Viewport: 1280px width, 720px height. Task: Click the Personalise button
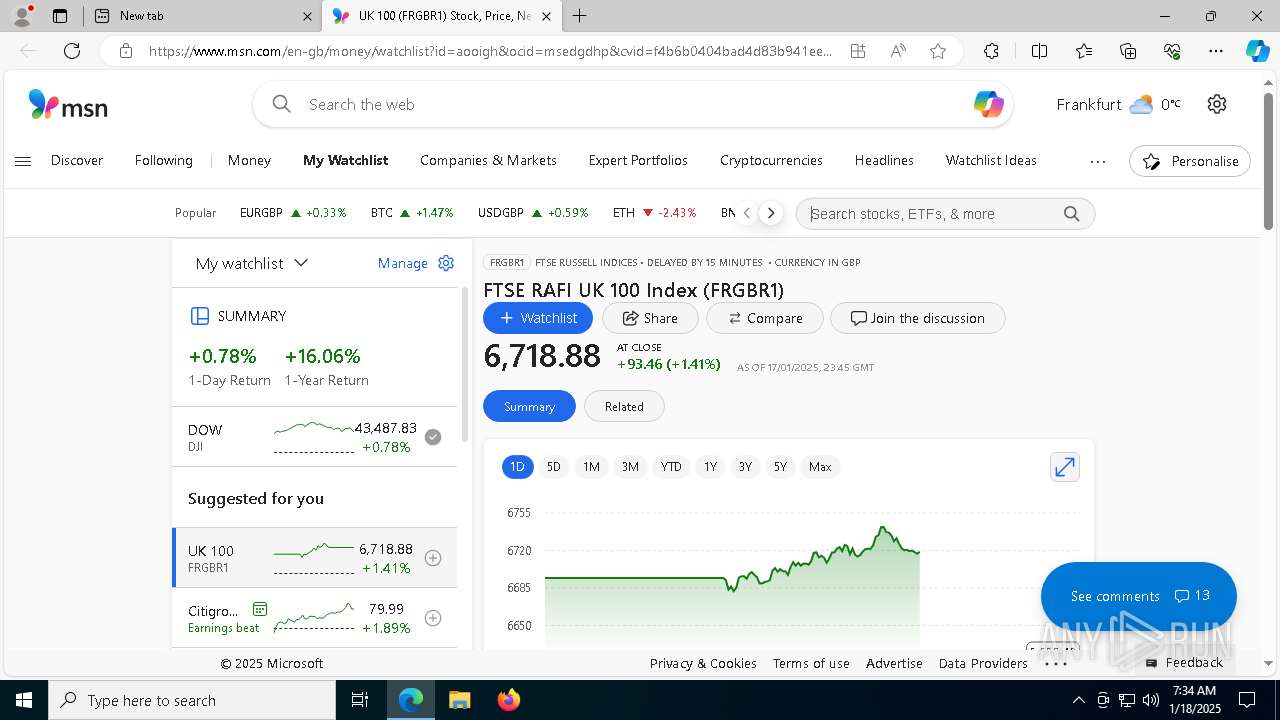pos(1190,161)
